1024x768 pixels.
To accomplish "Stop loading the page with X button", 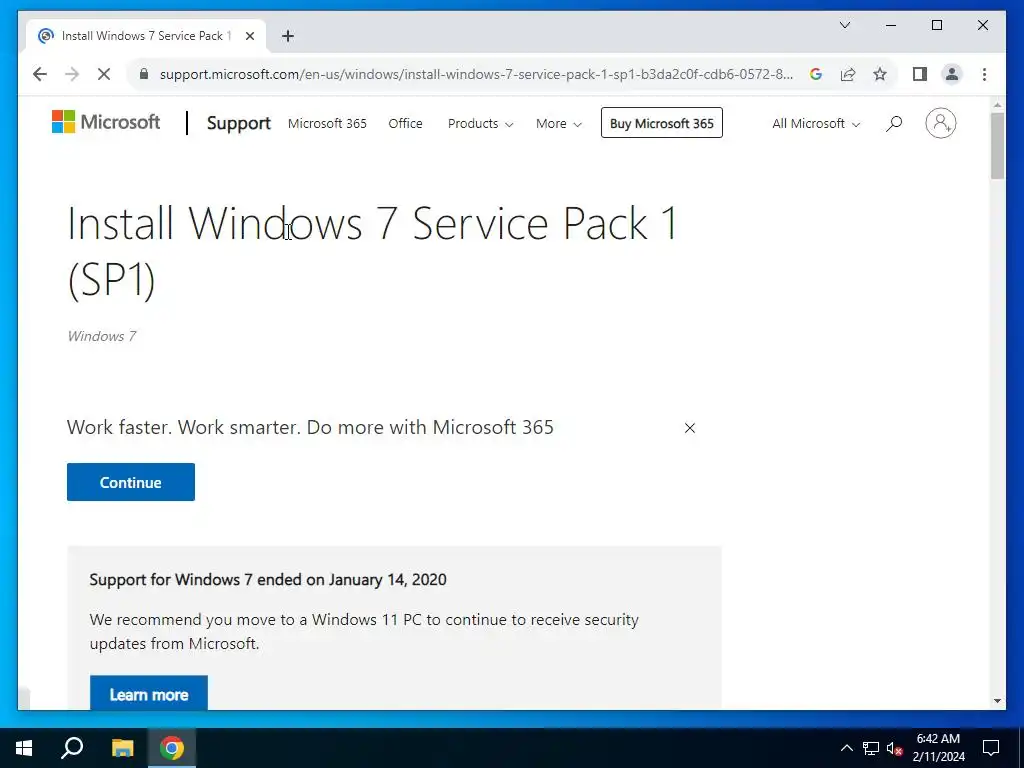I will [104, 74].
